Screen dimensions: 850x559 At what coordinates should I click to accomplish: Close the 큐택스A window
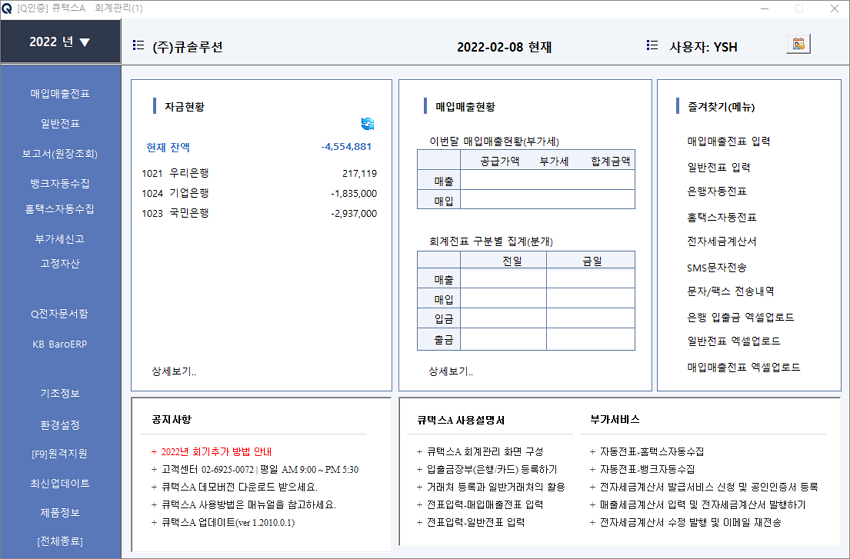pyautogui.click(x=834, y=9)
